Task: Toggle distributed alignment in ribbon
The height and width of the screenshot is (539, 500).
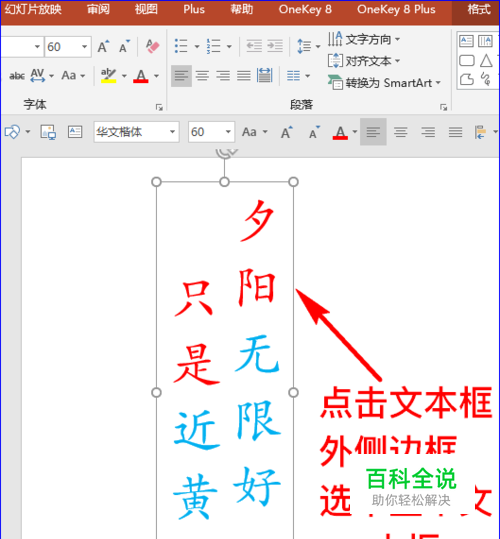Action: pyautogui.click(x=265, y=76)
